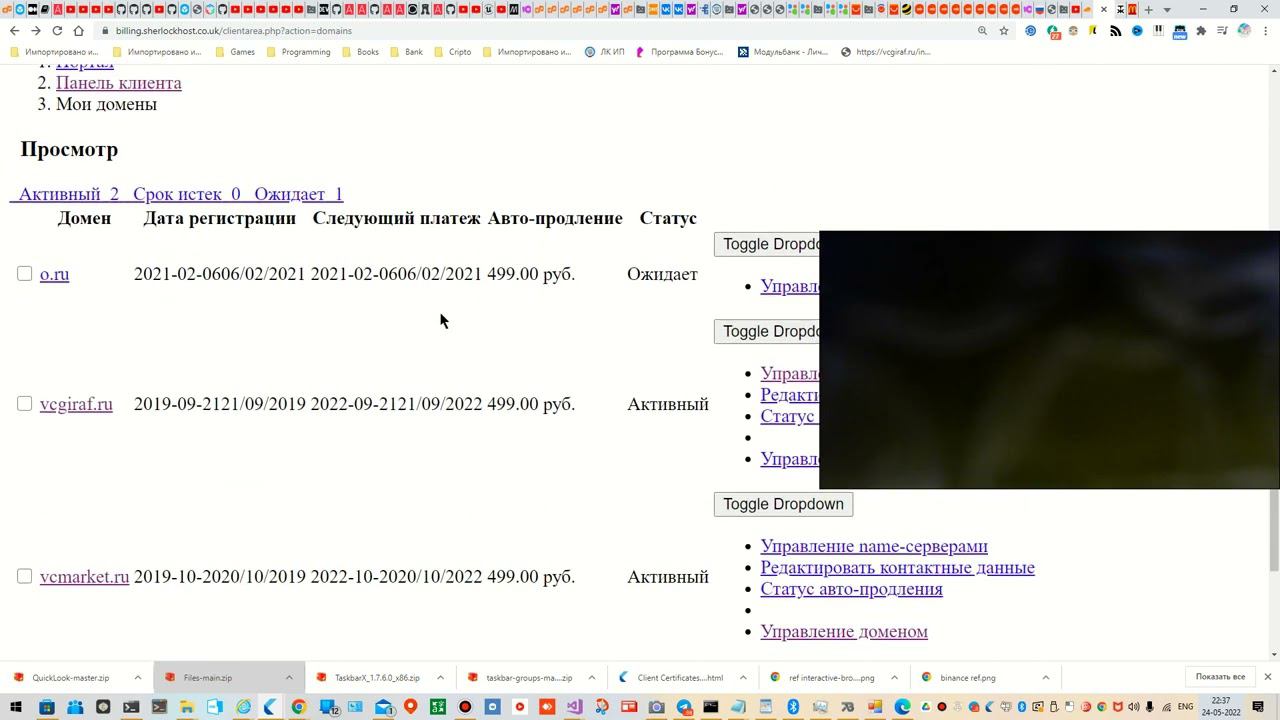
Task: Open the browser home page icon
Action: coord(79,31)
